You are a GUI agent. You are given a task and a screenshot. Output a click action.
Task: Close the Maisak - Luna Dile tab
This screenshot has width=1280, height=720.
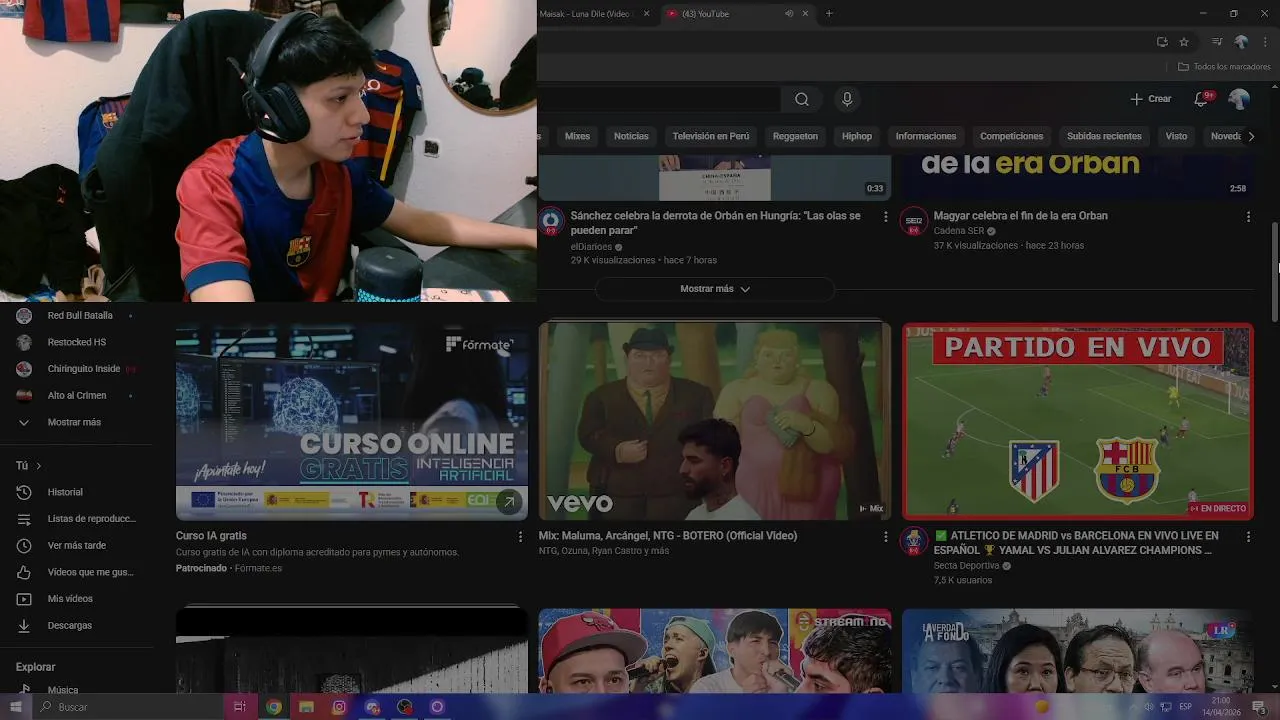646,14
